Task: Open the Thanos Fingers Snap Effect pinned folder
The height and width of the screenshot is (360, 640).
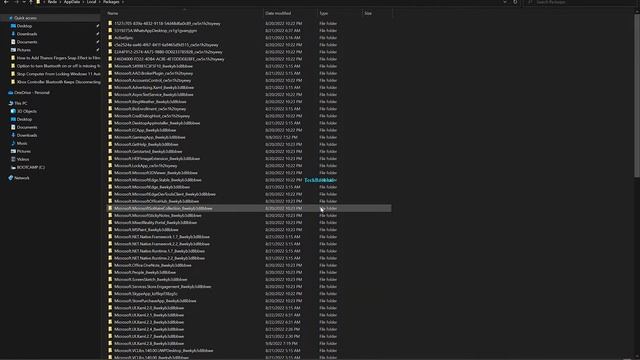Action: [x=58, y=58]
